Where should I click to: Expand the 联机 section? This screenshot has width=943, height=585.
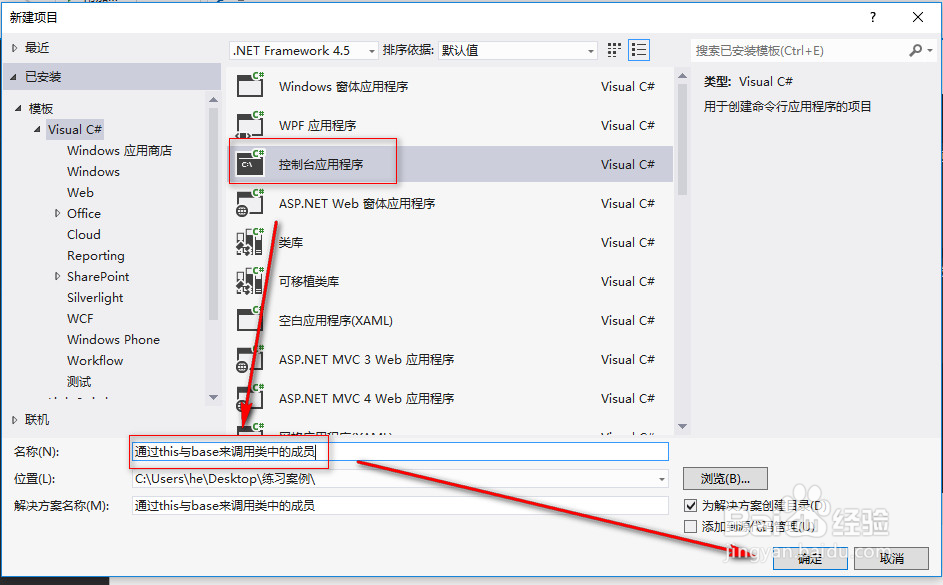coord(15,420)
